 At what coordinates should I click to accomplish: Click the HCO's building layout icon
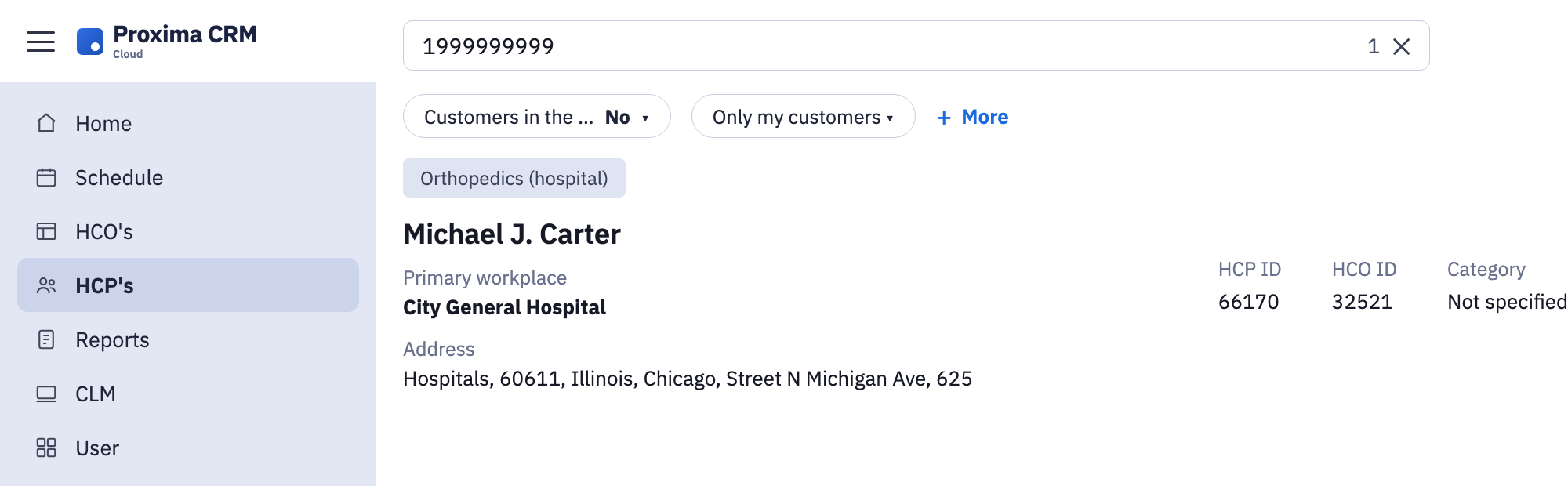point(46,231)
